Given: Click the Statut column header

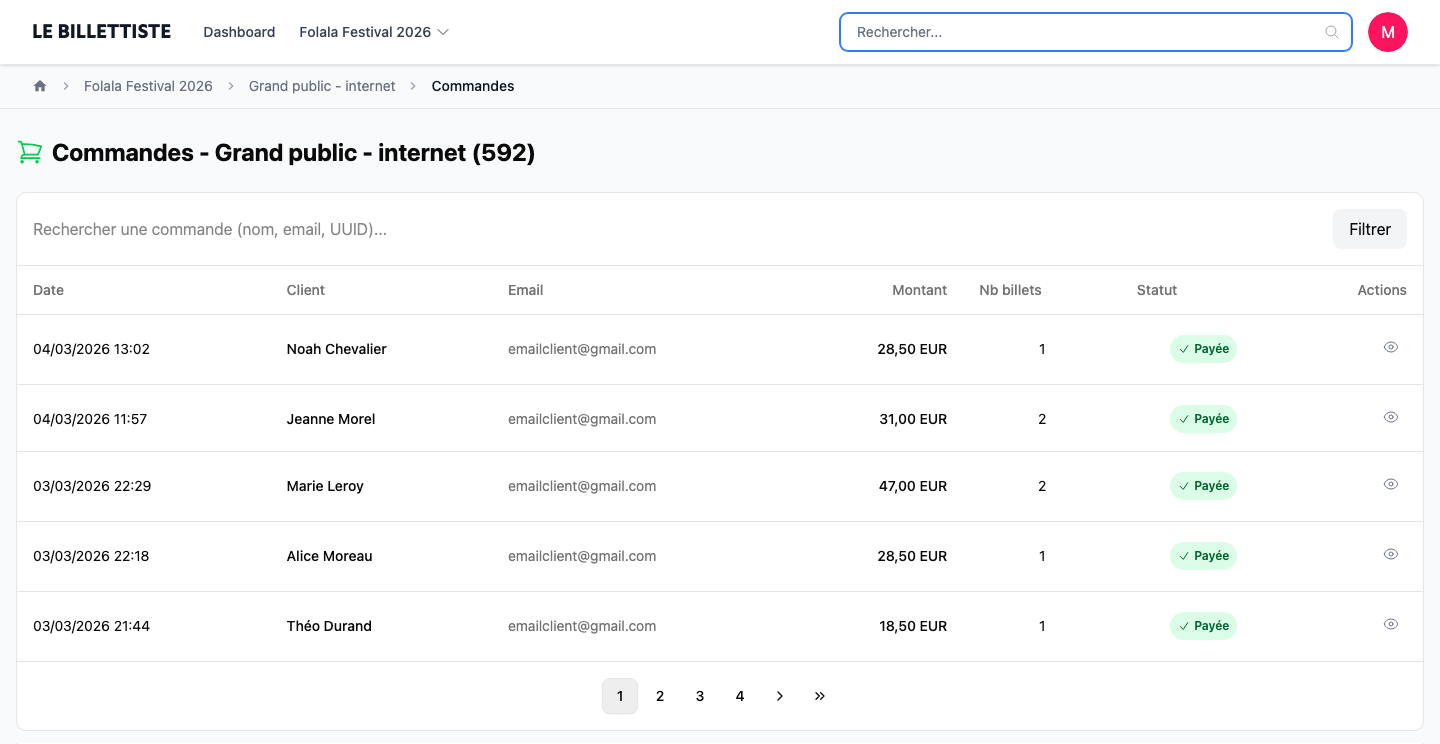Looking at the screenshot, I should (x=1157, y=290).
